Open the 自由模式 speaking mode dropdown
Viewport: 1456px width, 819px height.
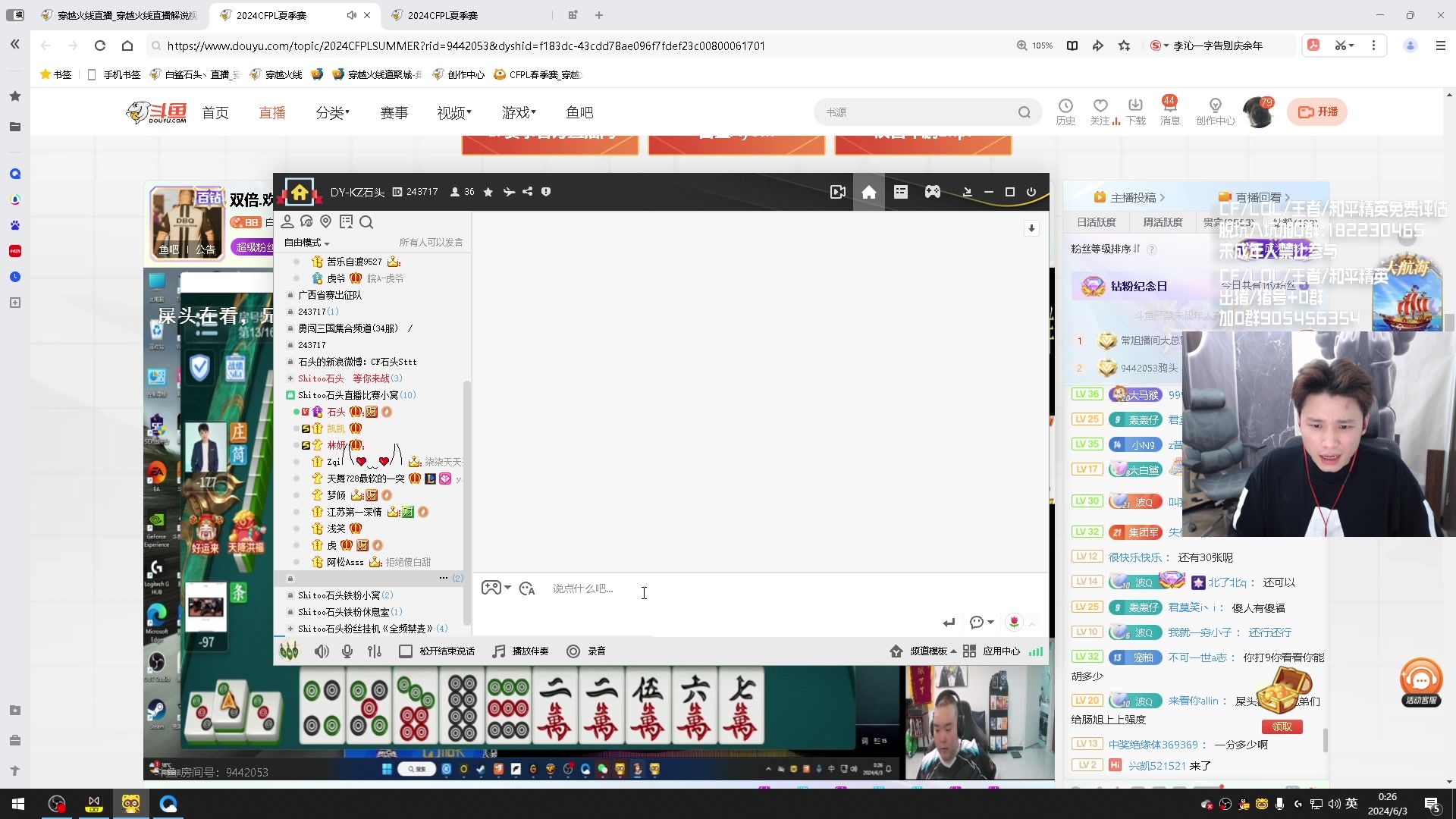[x=306, y=243]
